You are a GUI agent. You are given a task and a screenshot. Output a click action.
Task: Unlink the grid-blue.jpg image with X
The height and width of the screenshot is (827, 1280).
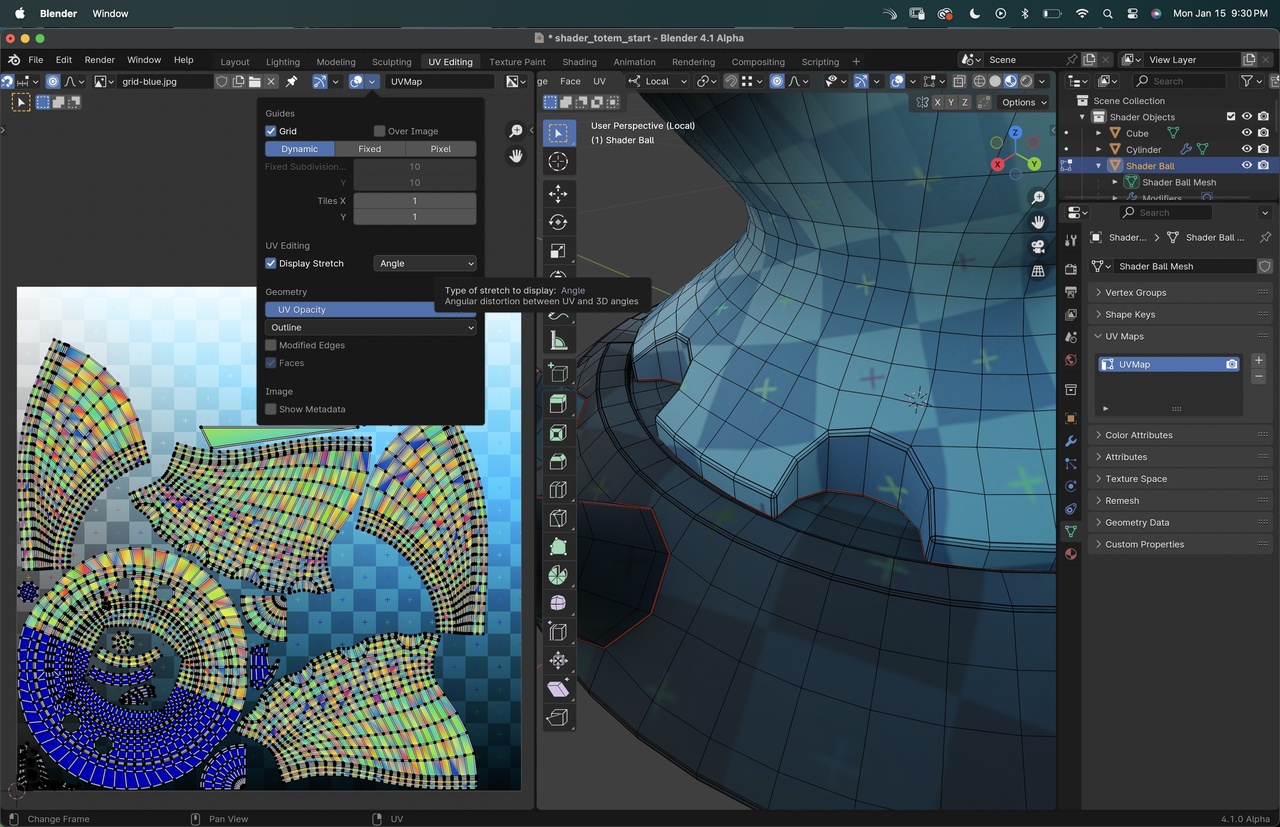point(271,81)
